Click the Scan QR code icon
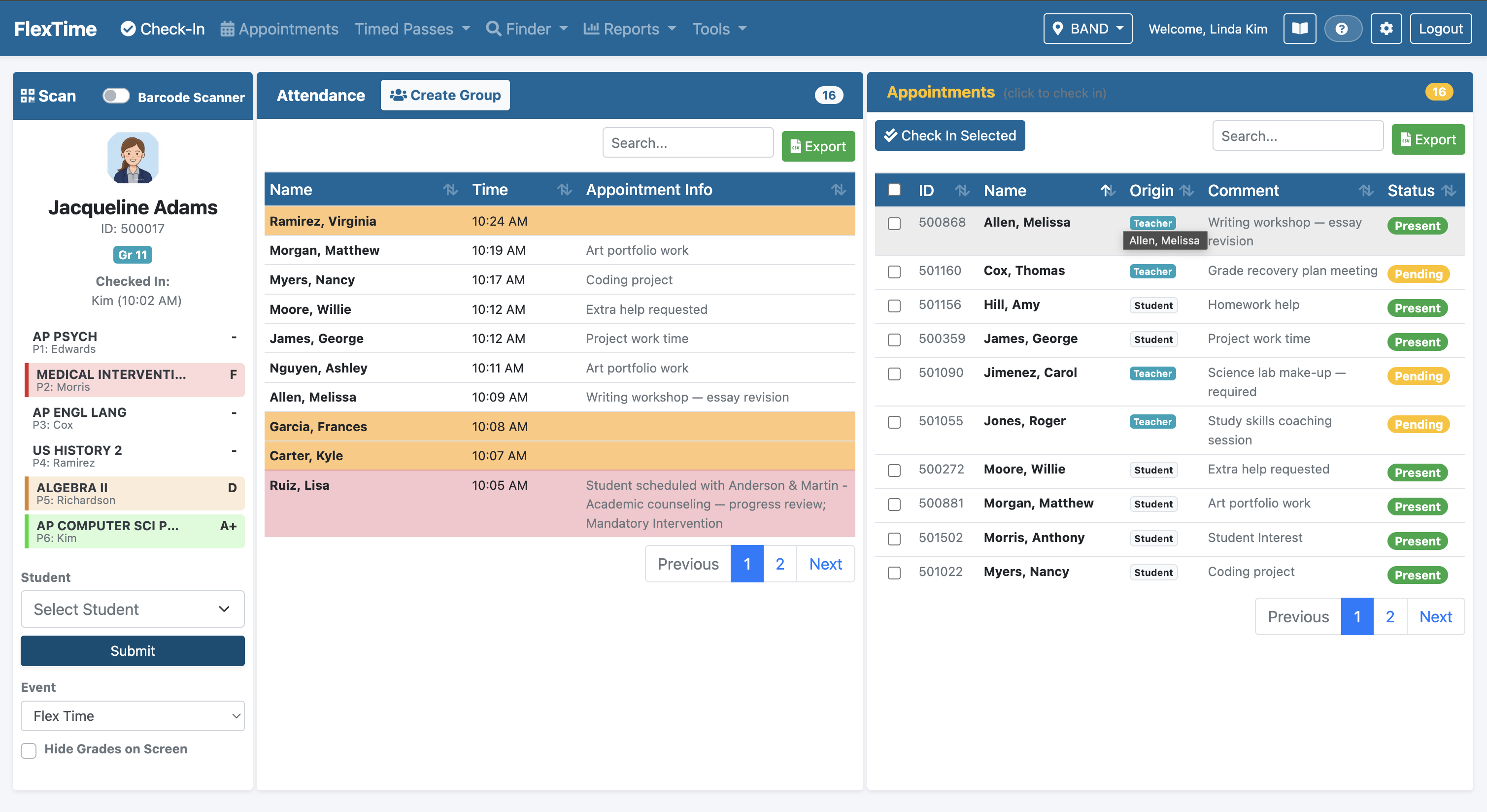1487x812 pixels. (x=27, y=96)
